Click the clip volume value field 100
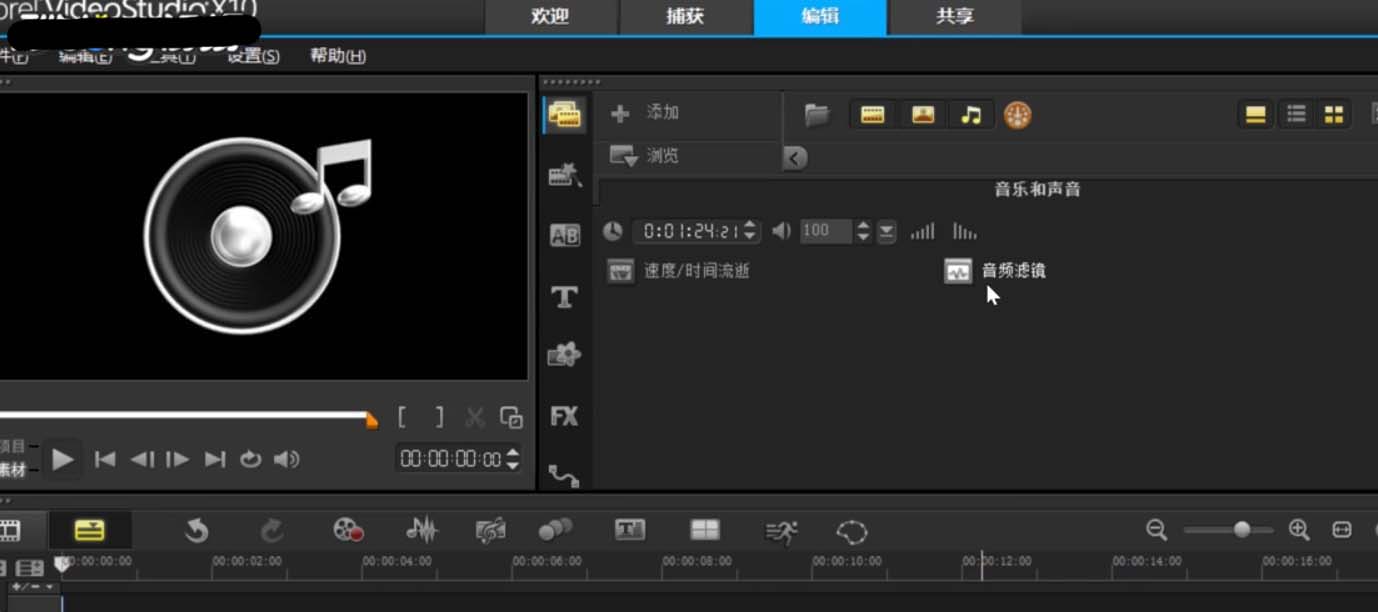Viewport: 1378px width, 612px height. pos(826,231)
